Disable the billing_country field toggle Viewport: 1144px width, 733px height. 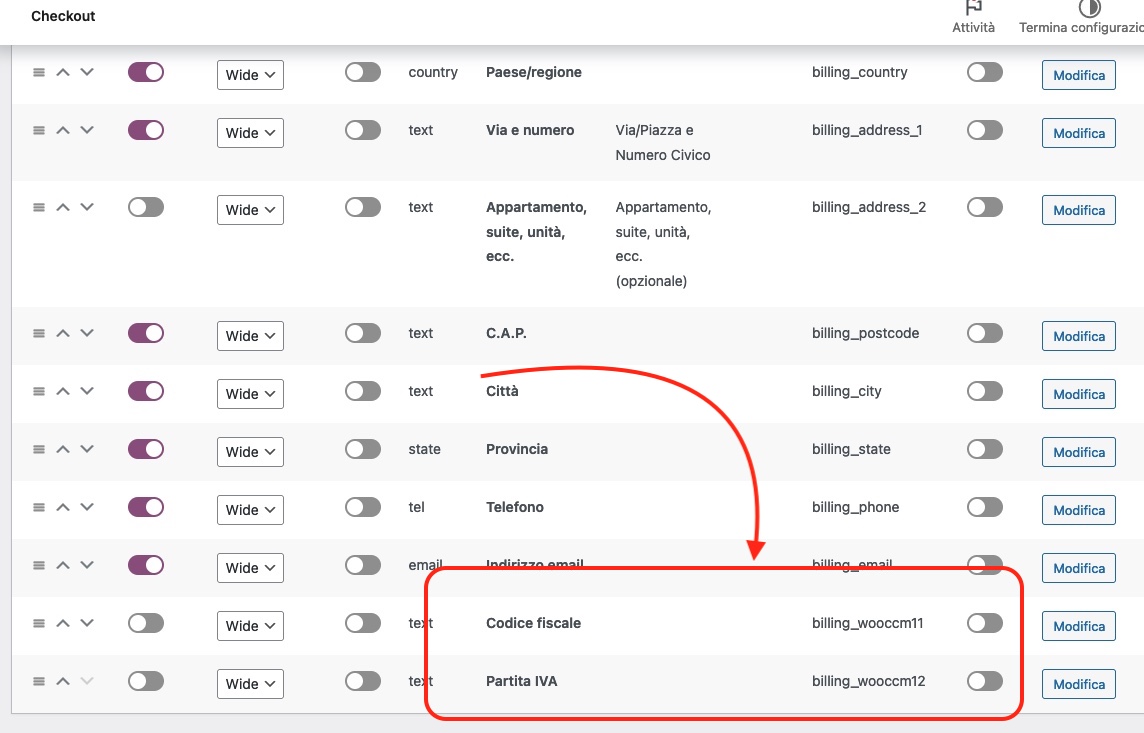(x=146, y=72)
